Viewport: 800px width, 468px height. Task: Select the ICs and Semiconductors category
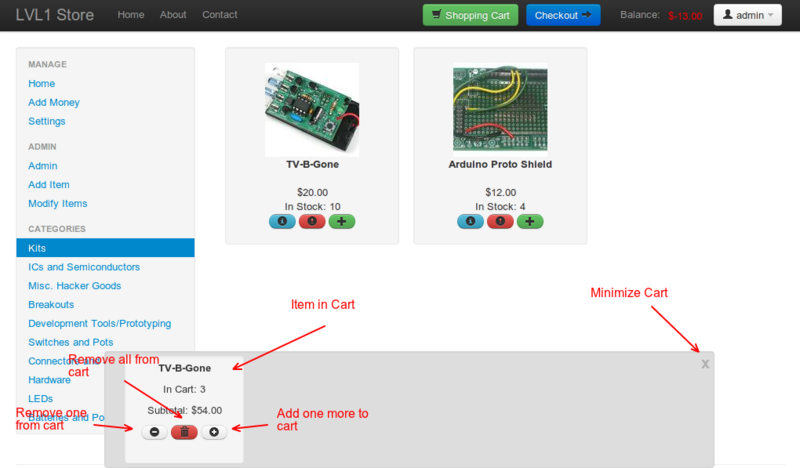pyautogui.click(x=84, y=267)
